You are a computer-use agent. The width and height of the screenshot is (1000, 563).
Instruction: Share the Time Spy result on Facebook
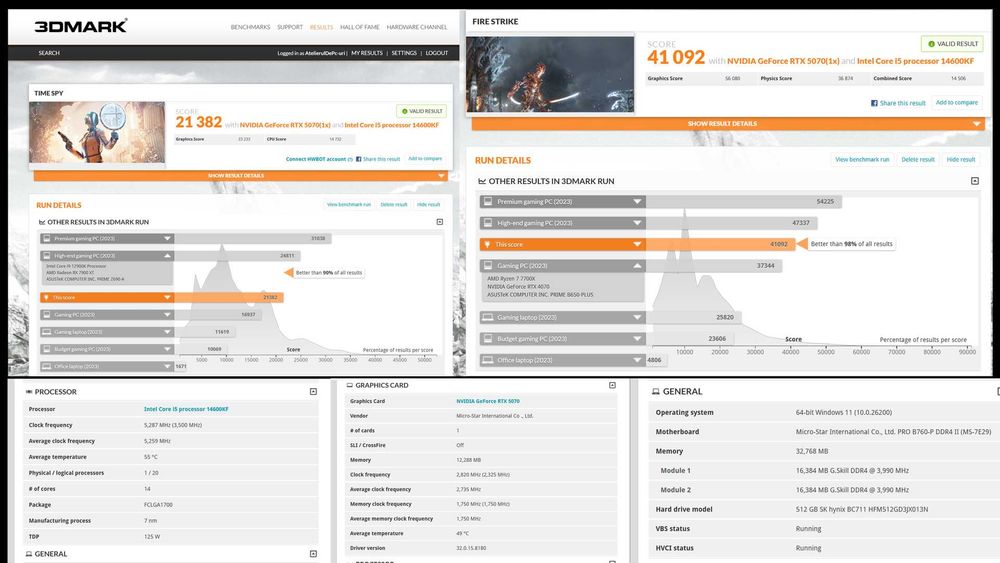[x=378, y=159]
